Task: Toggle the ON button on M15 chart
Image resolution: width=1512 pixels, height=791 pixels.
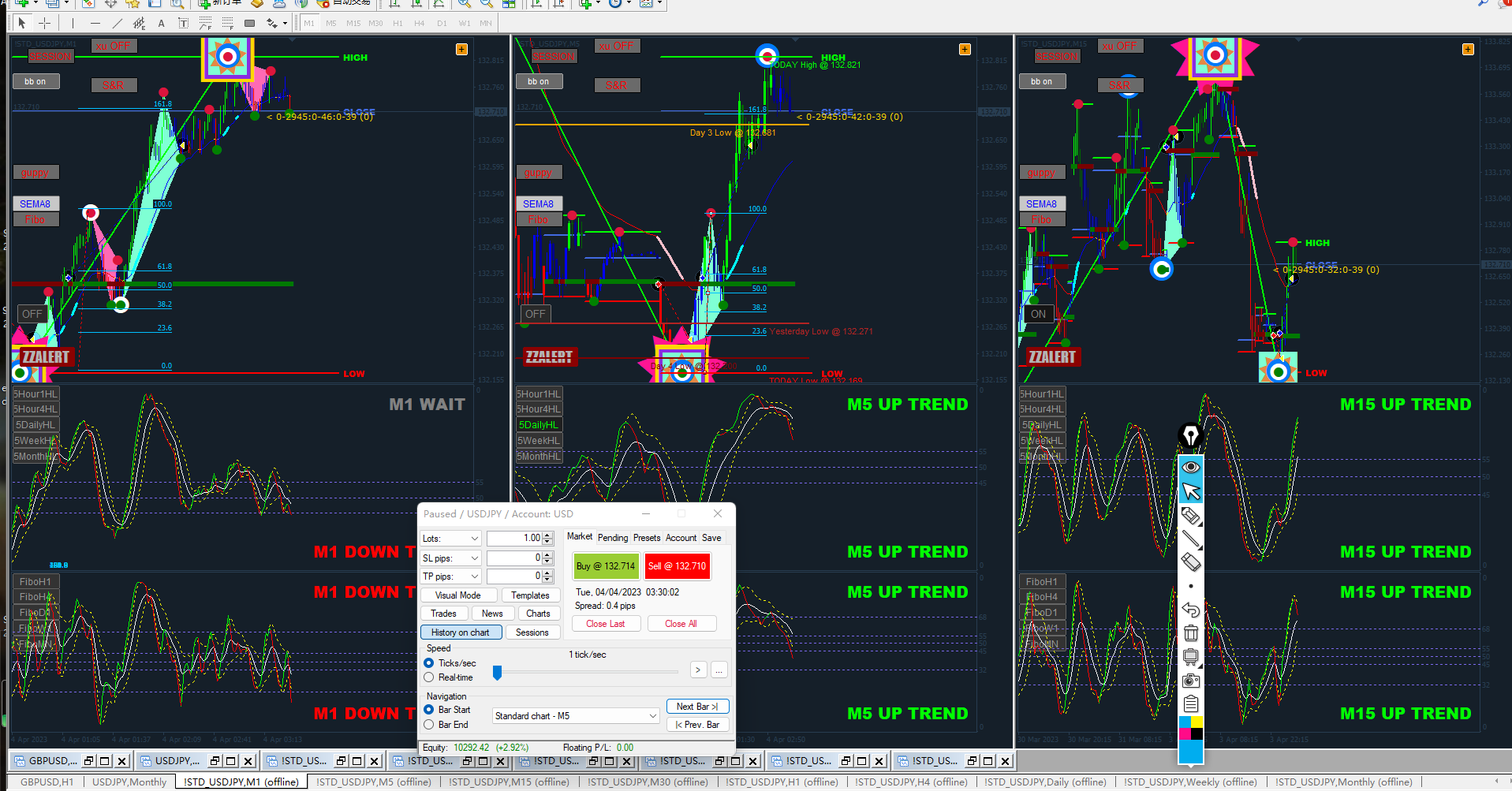Action: 1038,314
